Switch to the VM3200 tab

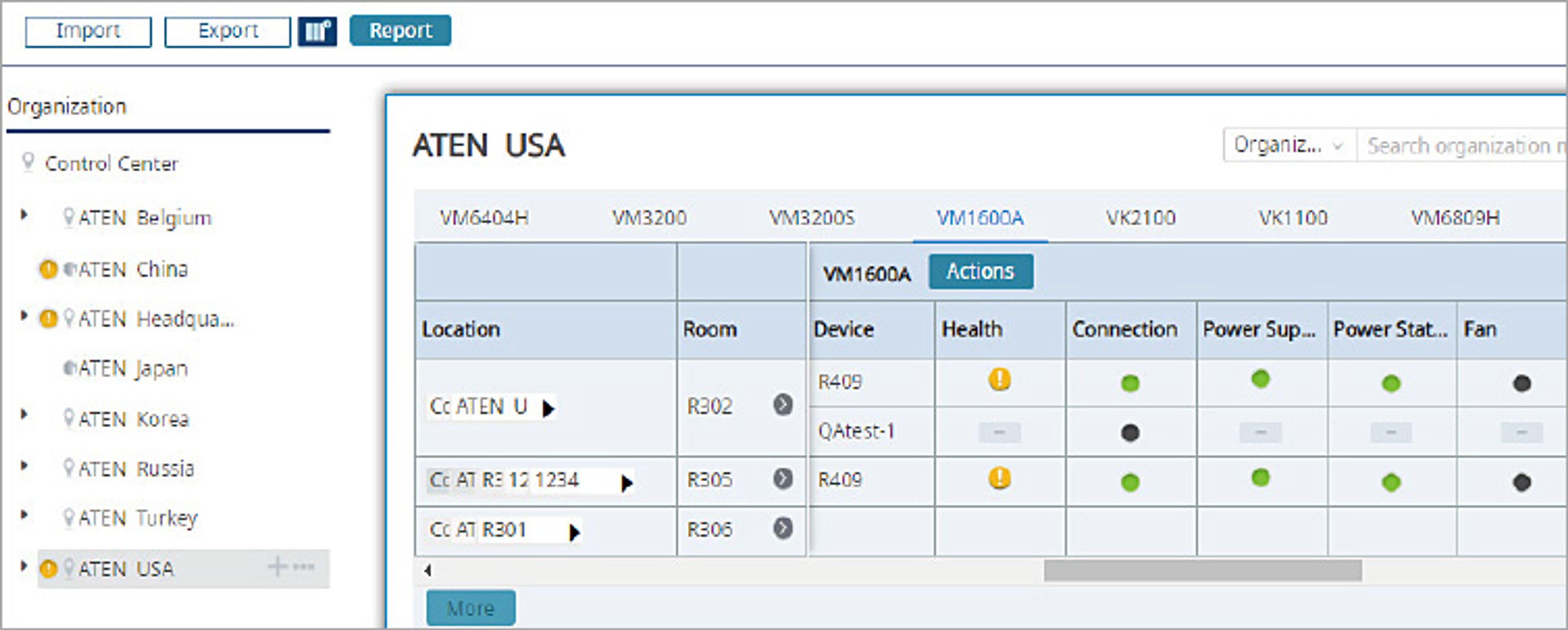tap(649, 218)
